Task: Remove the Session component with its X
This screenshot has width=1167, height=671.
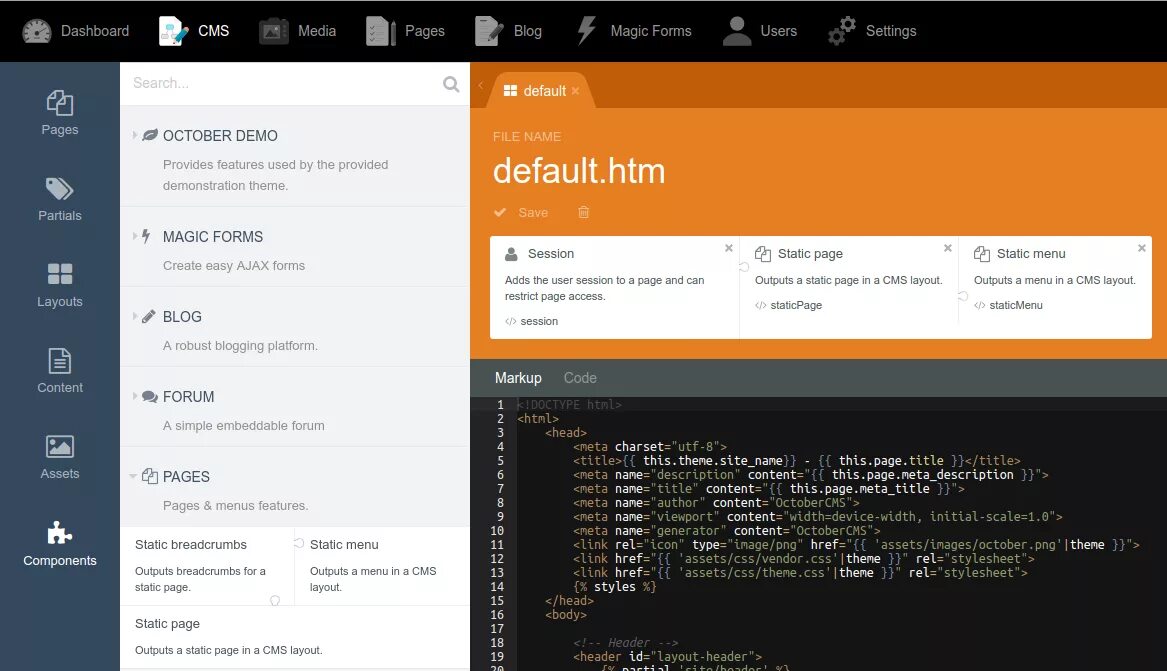Action: click(729, 248)
